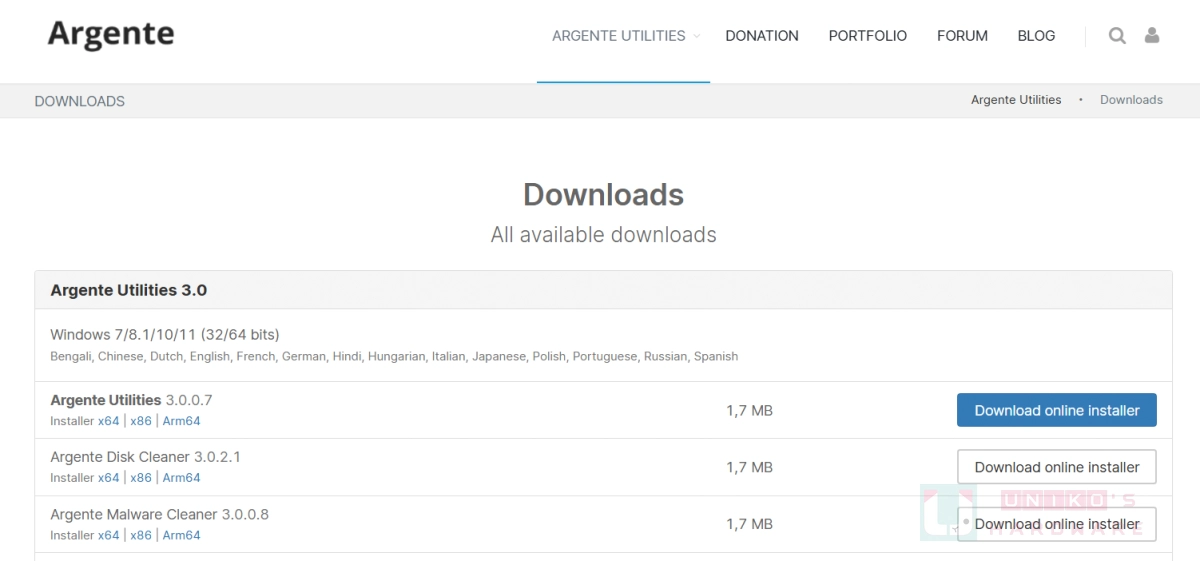Select the Downloads breadcrumb entry
The image size is (1200, 561).
click(1131, 100)
